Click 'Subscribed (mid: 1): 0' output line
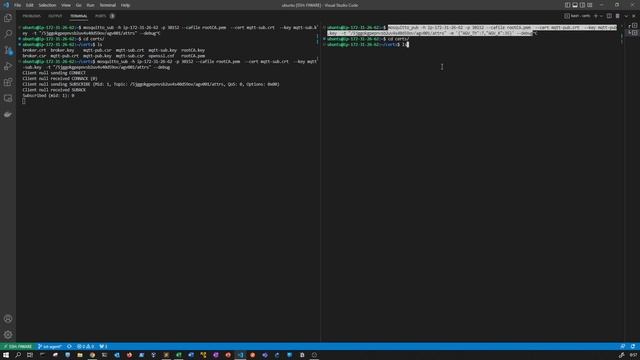 click(48, 96)
